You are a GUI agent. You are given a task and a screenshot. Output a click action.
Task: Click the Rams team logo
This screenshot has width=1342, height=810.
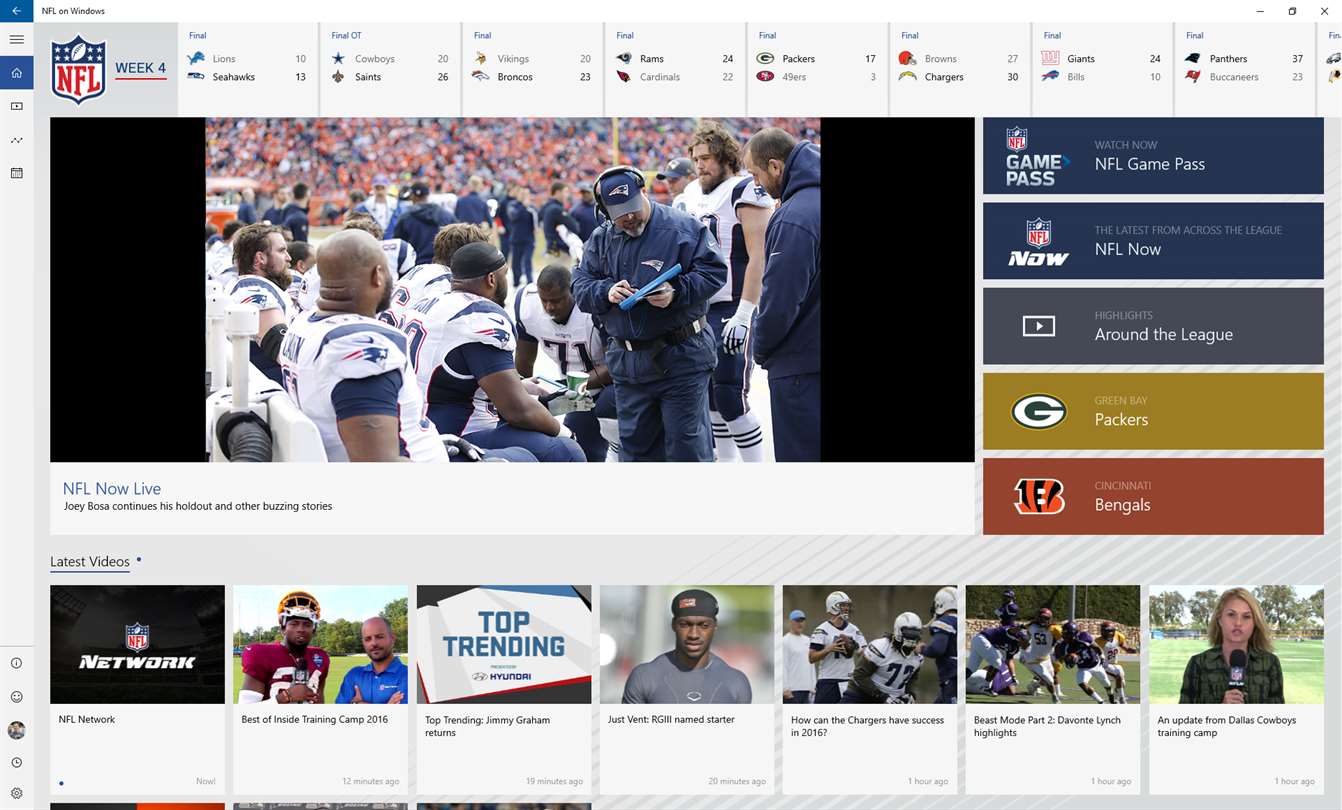tap(624, 59)
